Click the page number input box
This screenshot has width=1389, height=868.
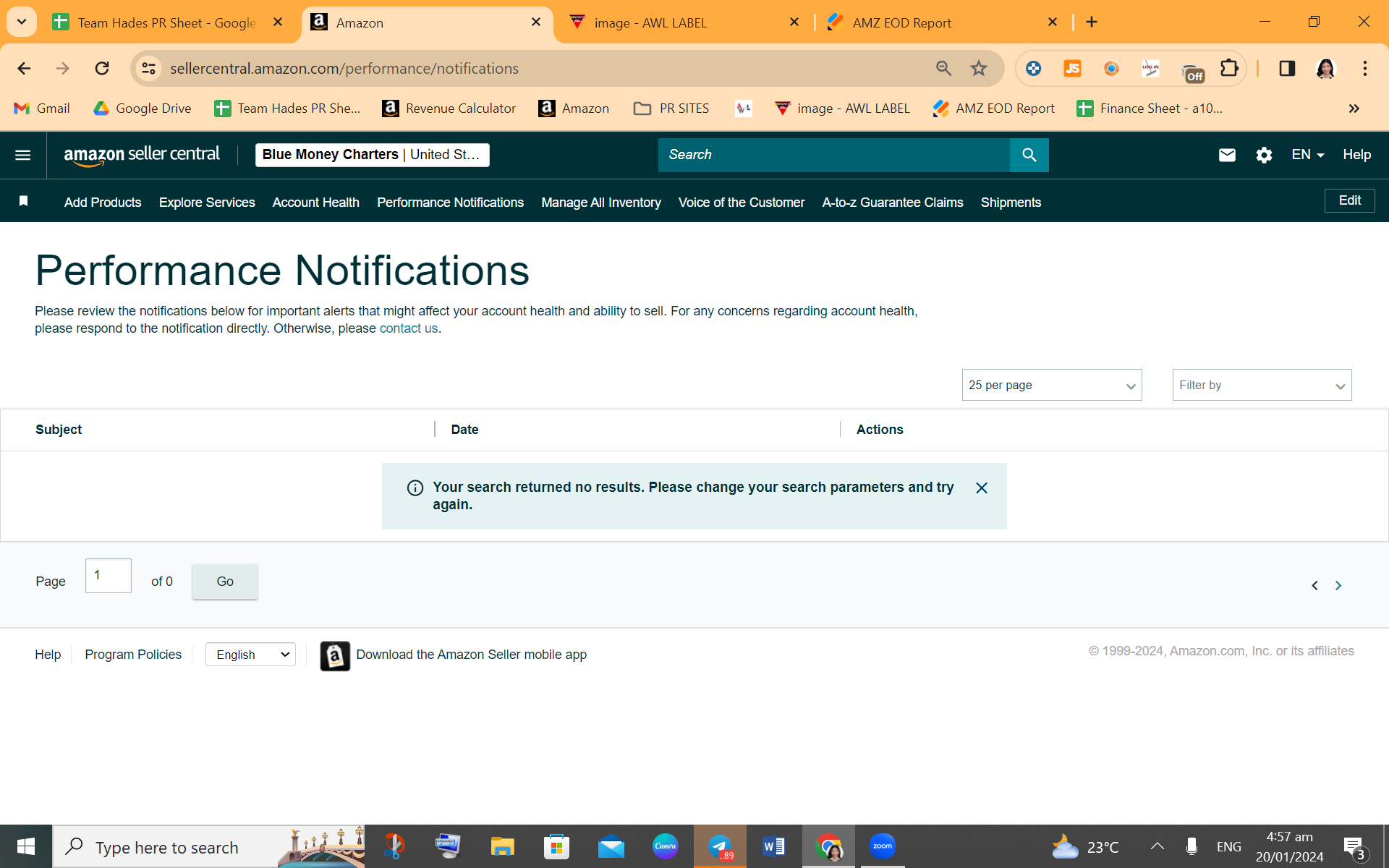click(x=109, y=576)
